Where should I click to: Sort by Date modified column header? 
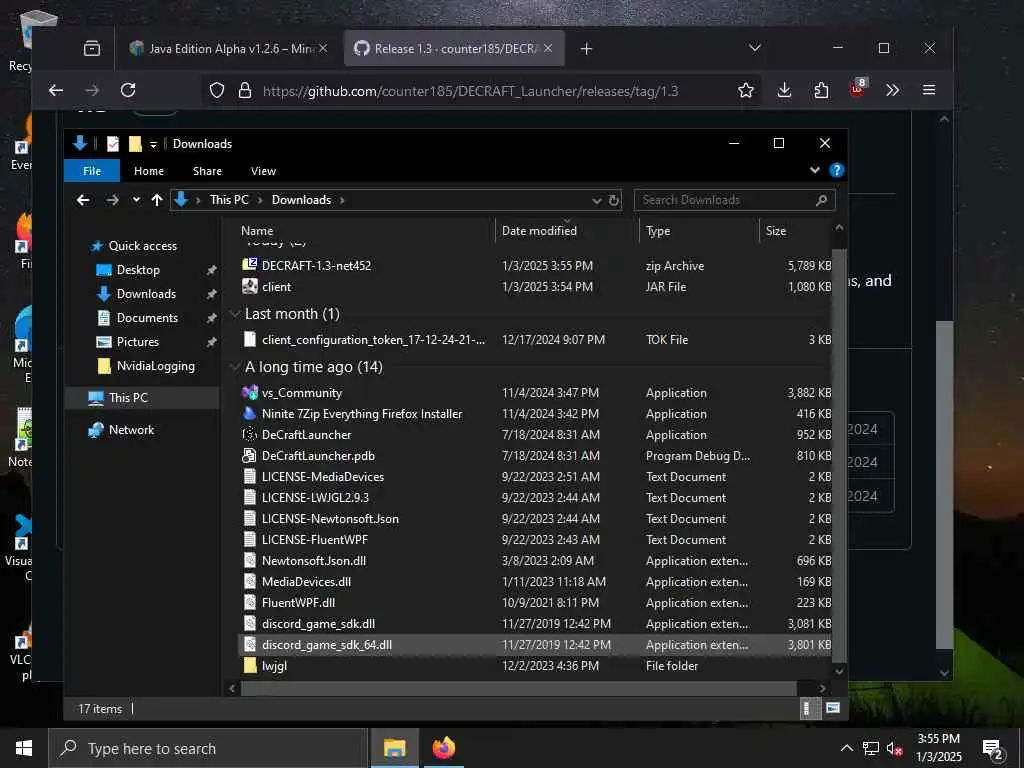pos(567,231)
